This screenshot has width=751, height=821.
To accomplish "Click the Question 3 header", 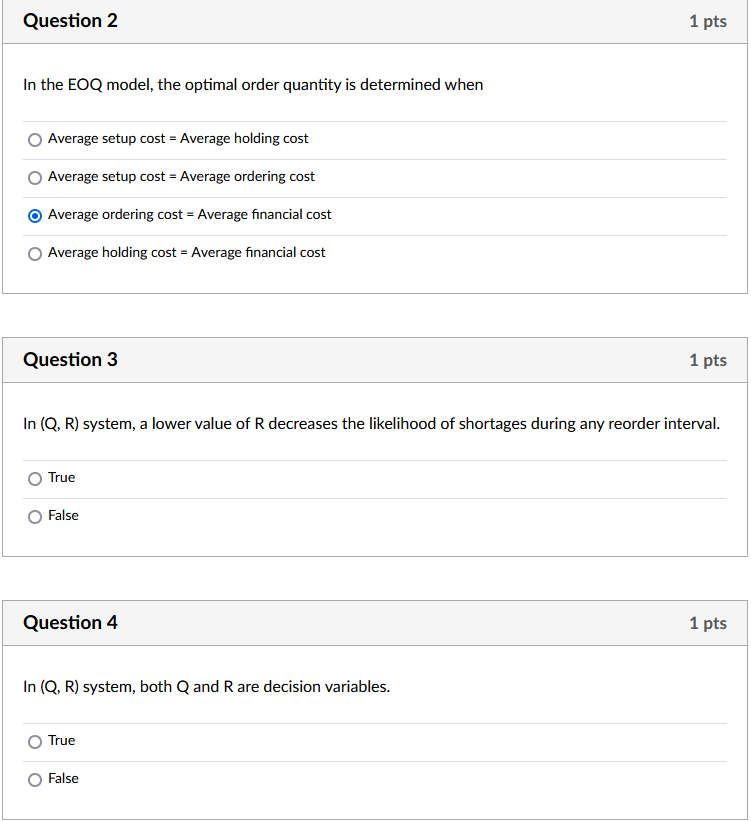I will point(70,360).
